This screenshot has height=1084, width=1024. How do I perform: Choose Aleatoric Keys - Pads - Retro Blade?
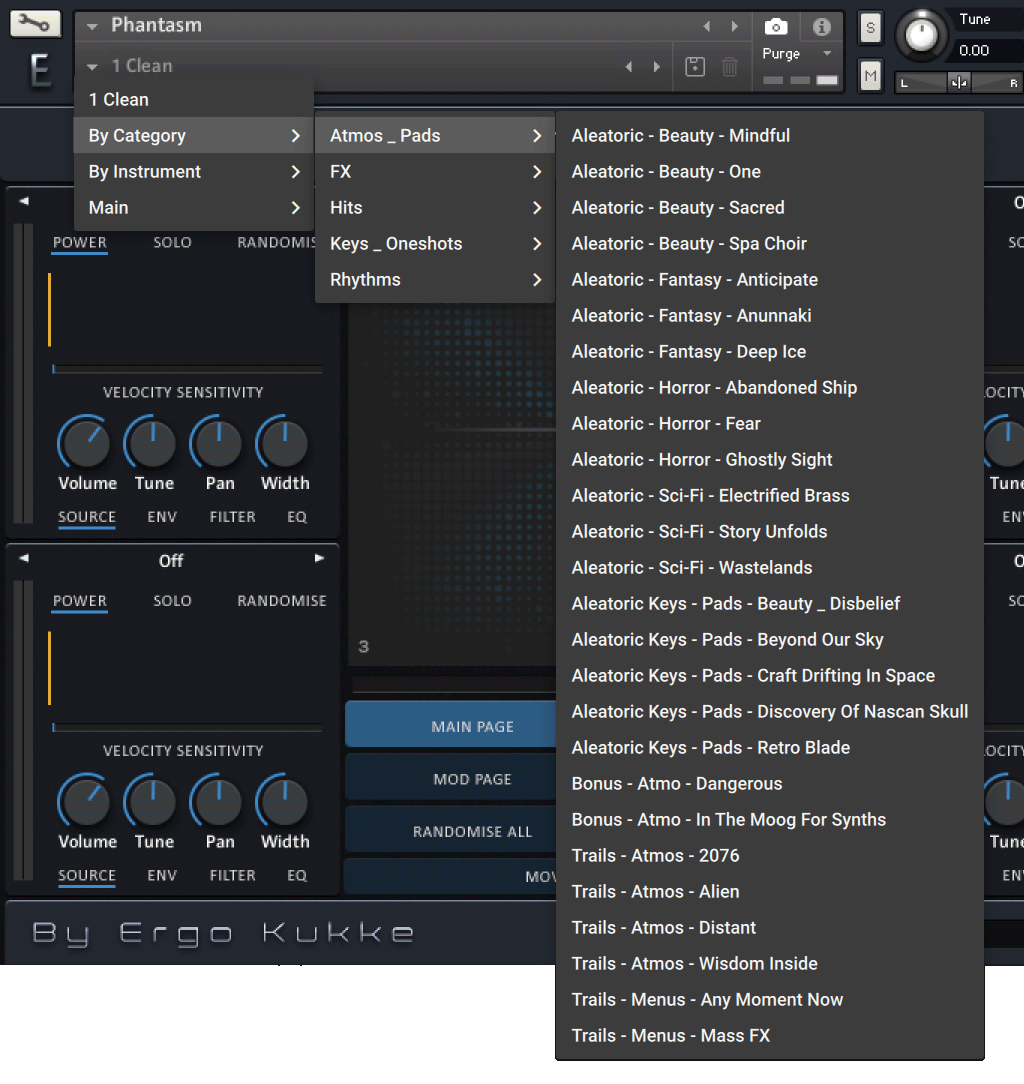point(770,747)
